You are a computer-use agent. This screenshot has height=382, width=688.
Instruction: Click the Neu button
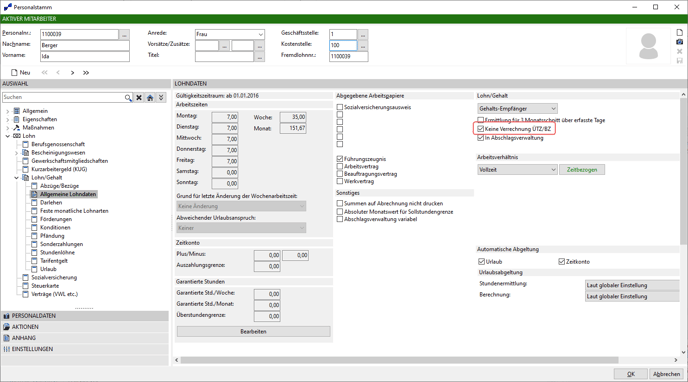click(x=21, y=73)
